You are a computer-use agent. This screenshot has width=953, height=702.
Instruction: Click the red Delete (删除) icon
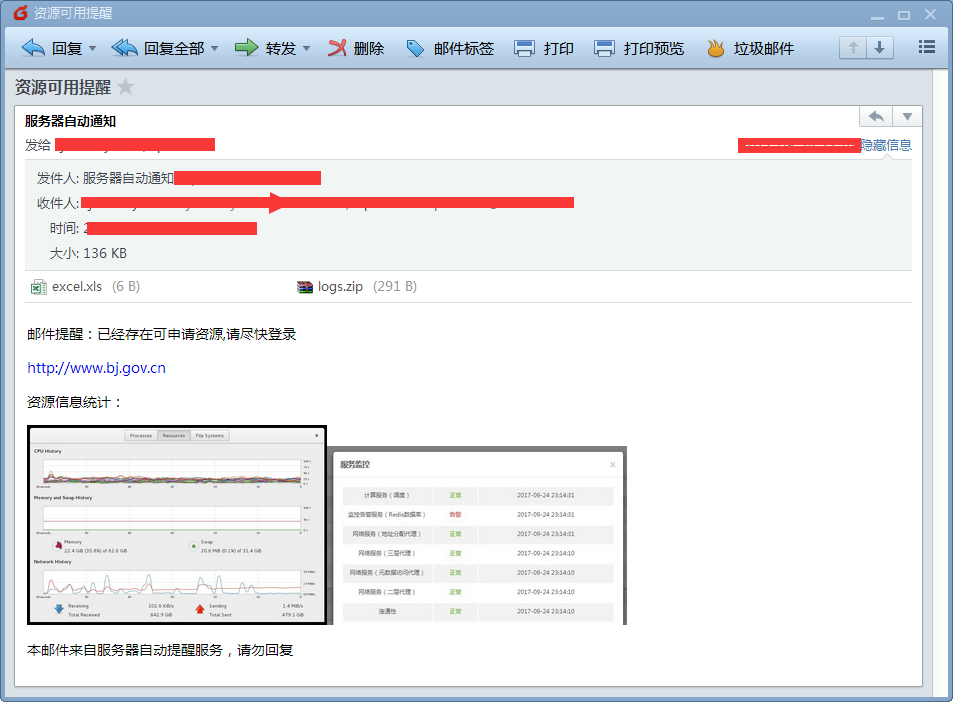(337, 48)
